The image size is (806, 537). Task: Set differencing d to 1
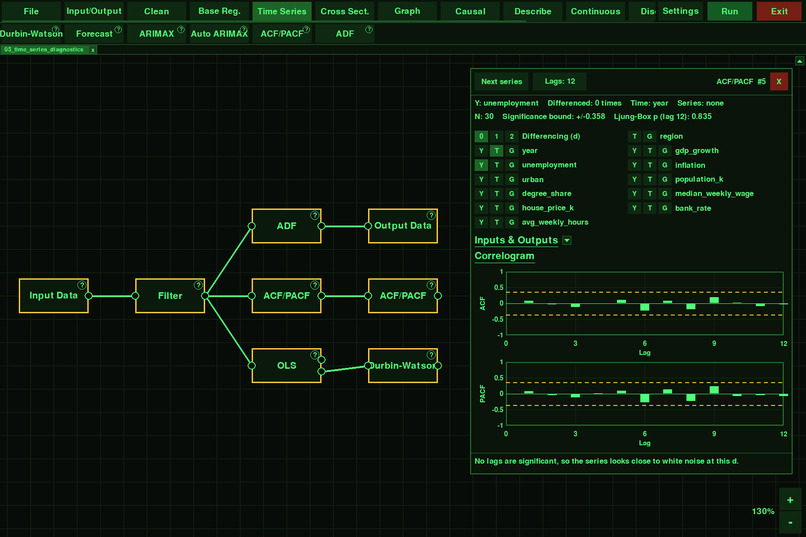(497, 136)
